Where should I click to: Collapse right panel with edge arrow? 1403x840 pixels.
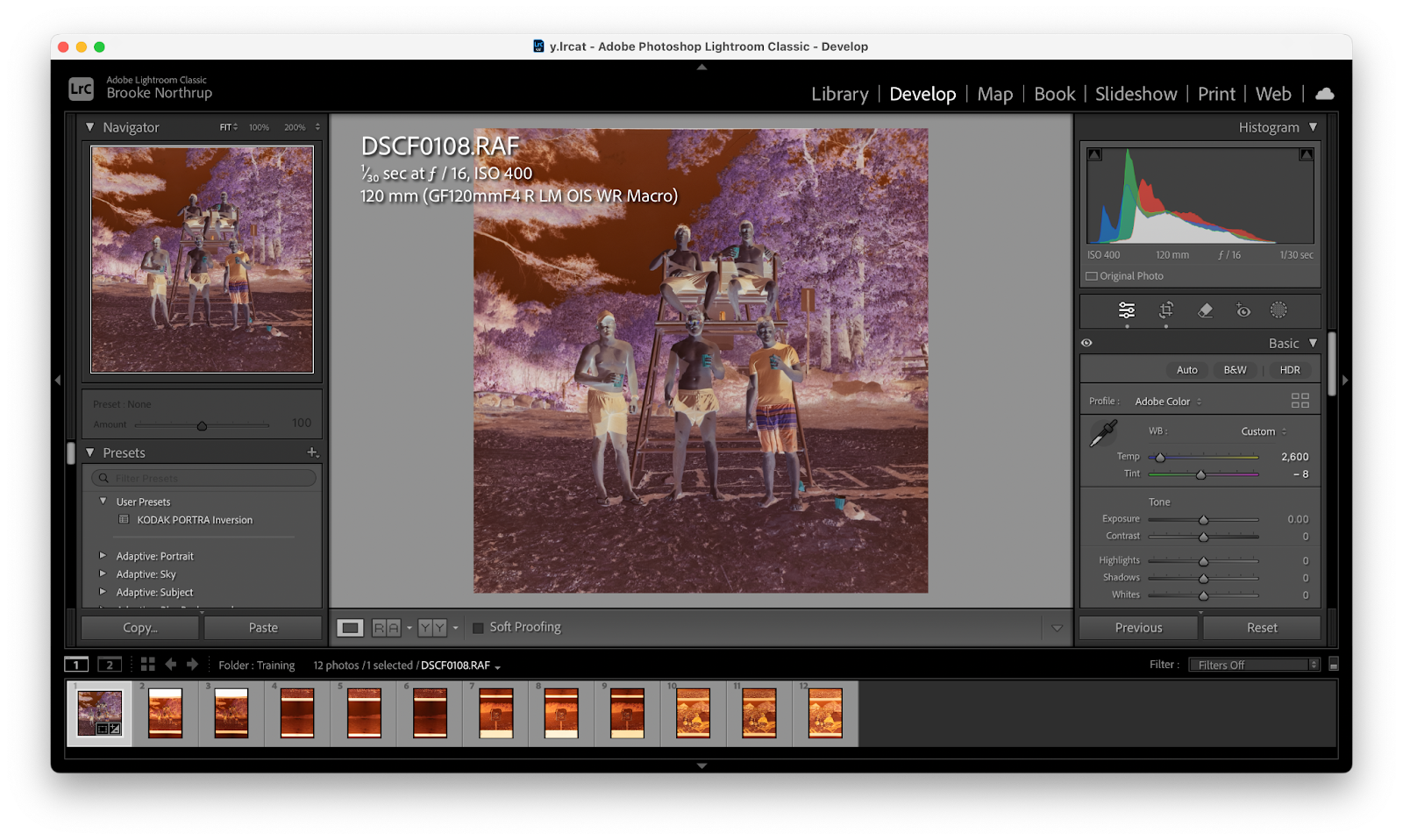pos(1345,381)
